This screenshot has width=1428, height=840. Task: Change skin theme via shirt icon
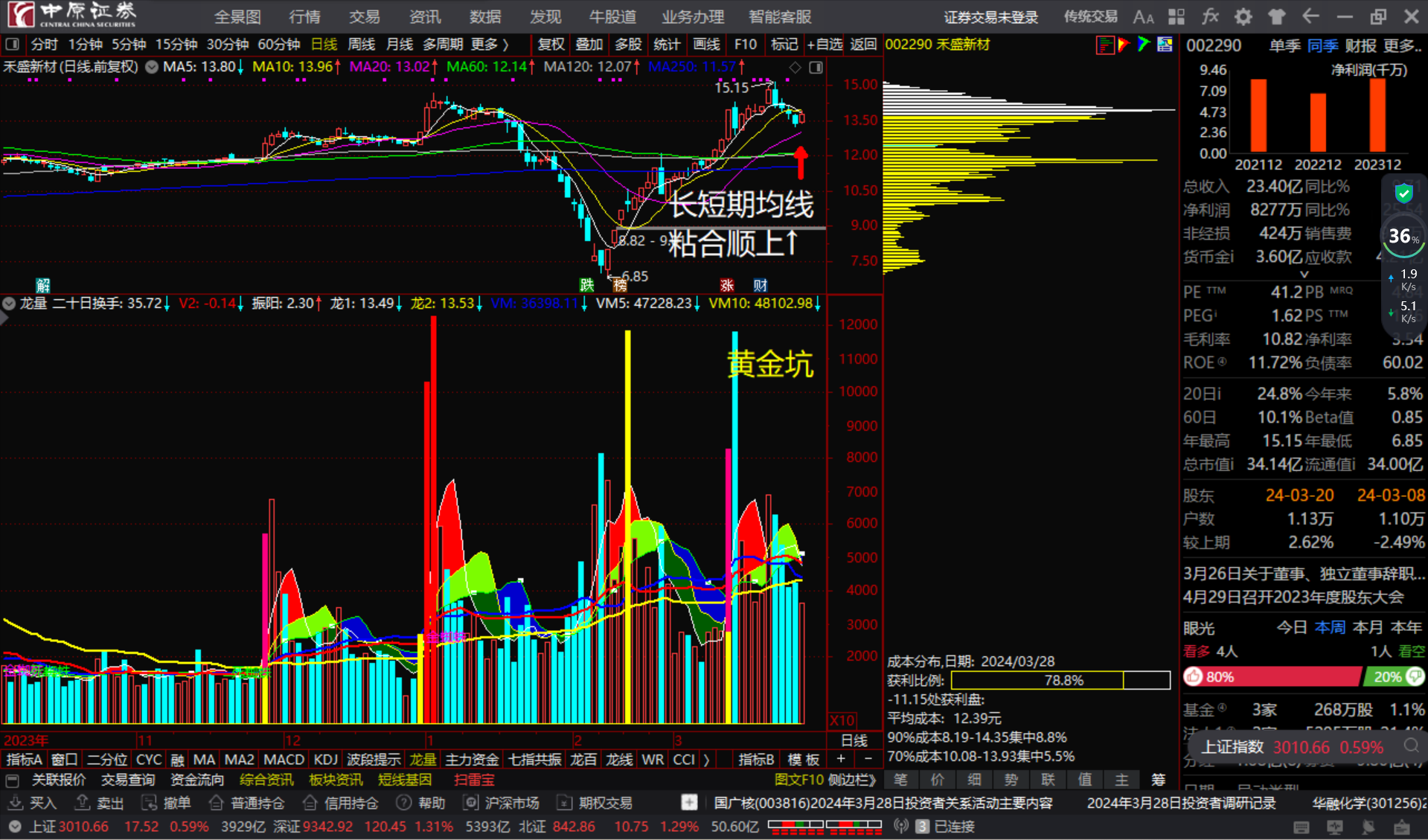pos(1277,16)
